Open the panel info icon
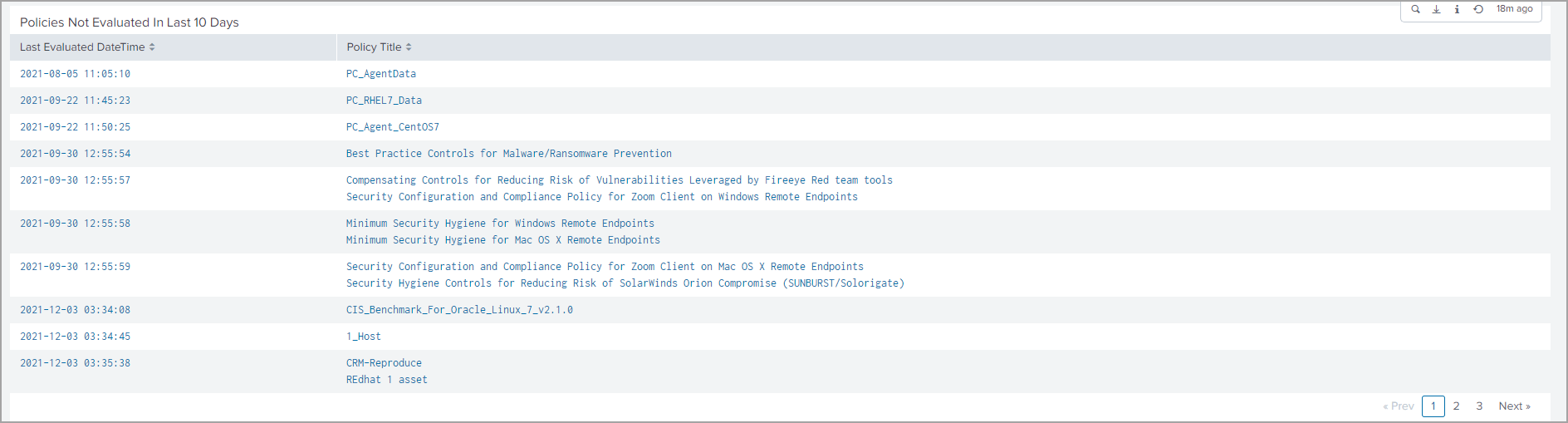This screenshot has height=423, width=1568. [x=1457, y=9]
